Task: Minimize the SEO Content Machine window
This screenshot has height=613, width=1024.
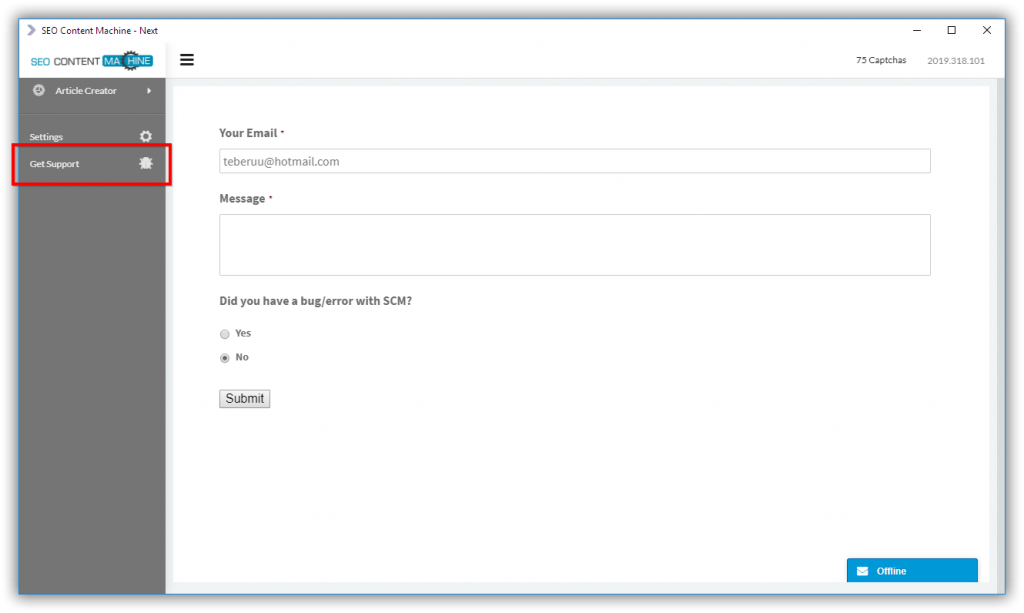Action: point(917,30)
